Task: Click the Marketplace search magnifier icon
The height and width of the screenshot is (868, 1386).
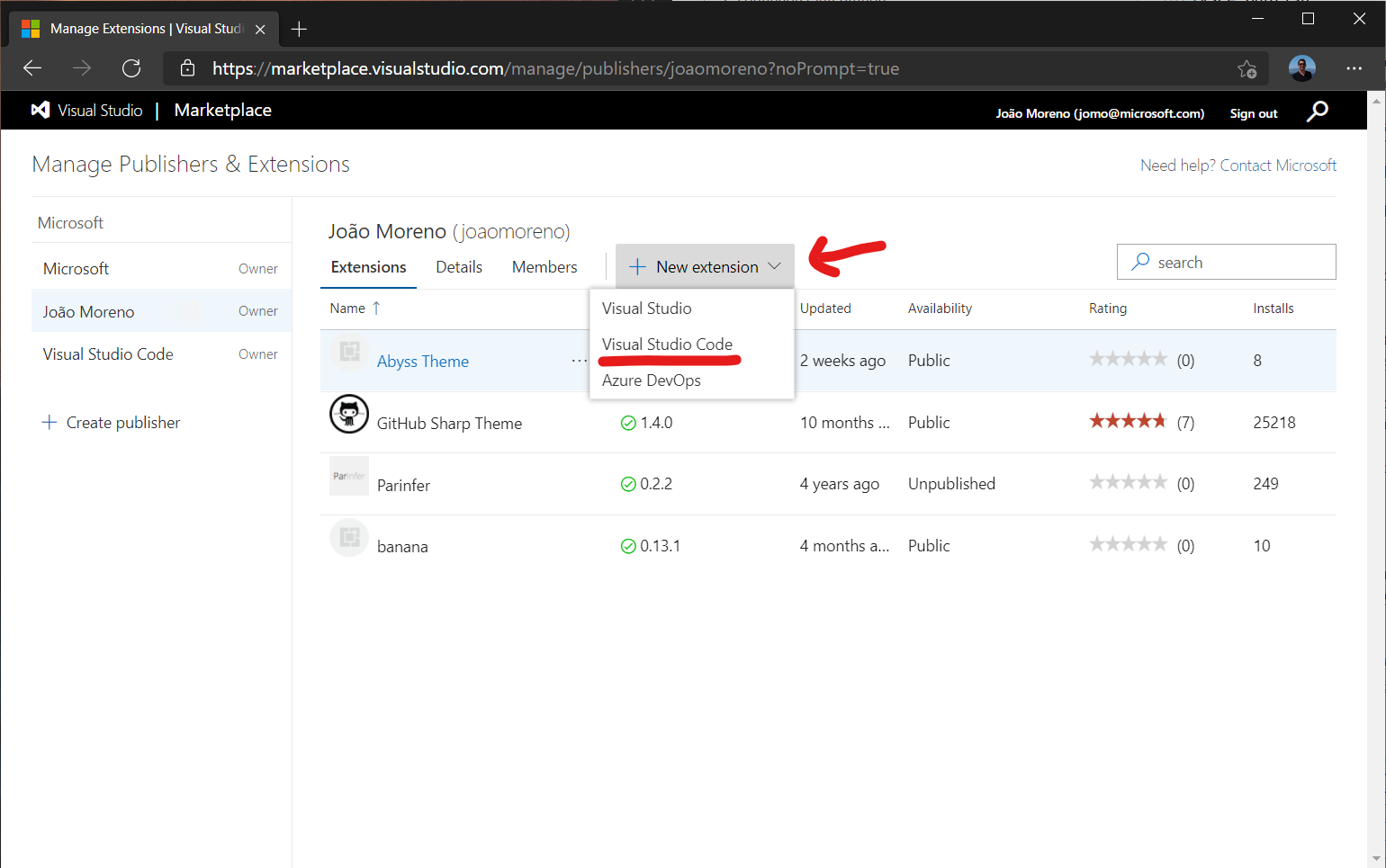Action: pyautogui.click(x=1318, y=112)
